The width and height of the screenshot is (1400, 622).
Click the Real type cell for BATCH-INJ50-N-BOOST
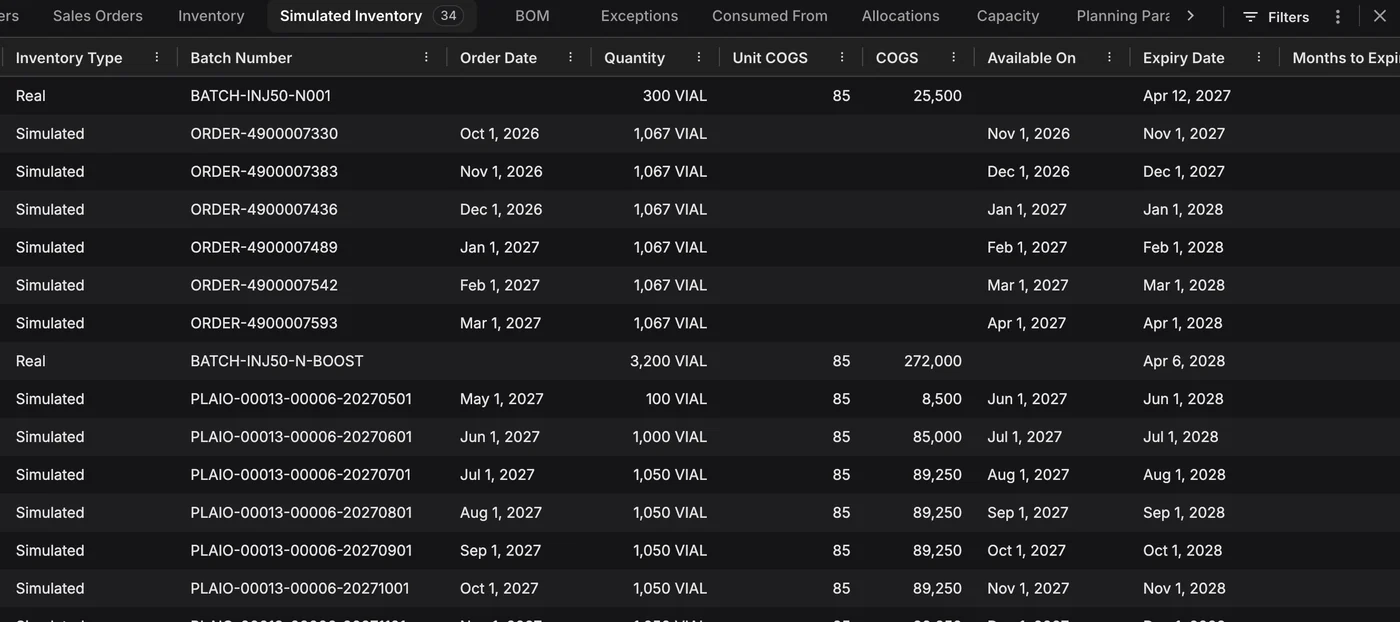(31, 361)
